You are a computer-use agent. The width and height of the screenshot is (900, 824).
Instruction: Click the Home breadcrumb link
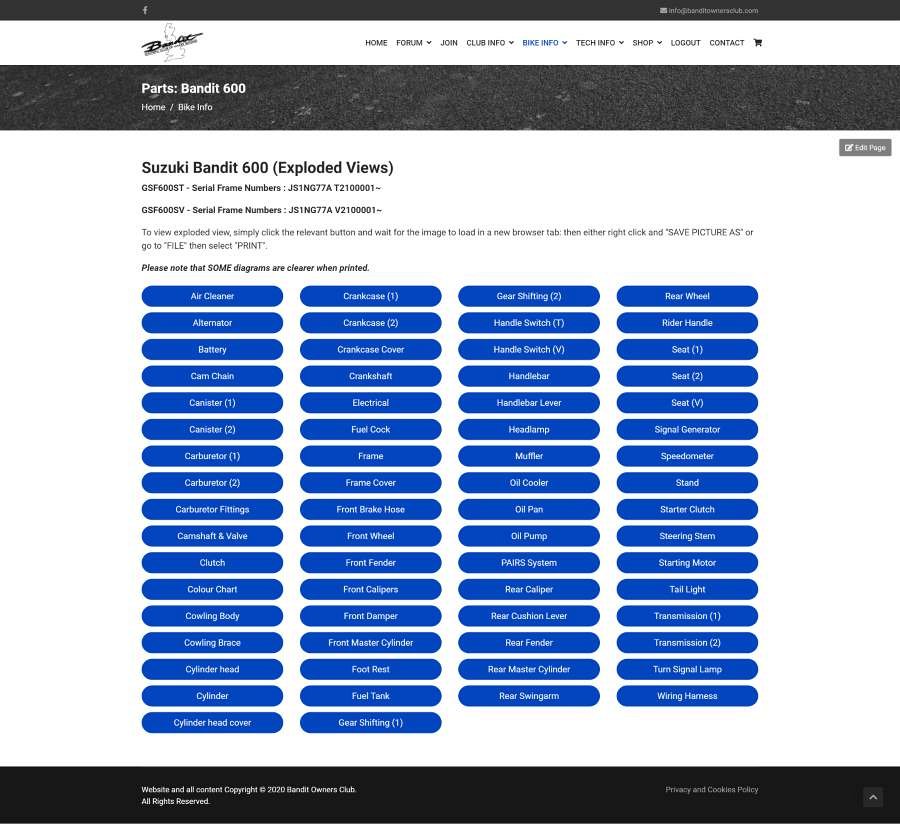[153, 107]
